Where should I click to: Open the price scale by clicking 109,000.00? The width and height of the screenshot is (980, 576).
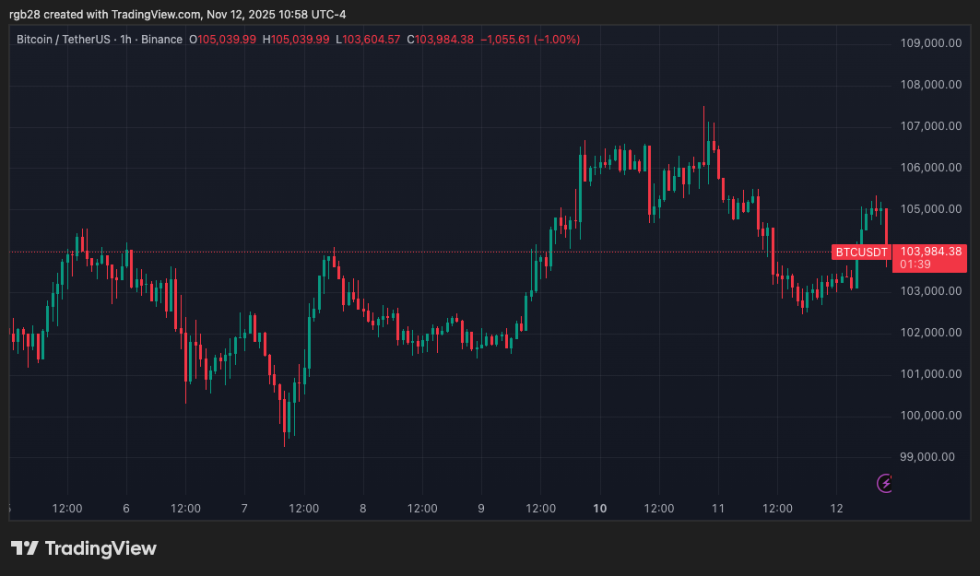pos(930,43)
